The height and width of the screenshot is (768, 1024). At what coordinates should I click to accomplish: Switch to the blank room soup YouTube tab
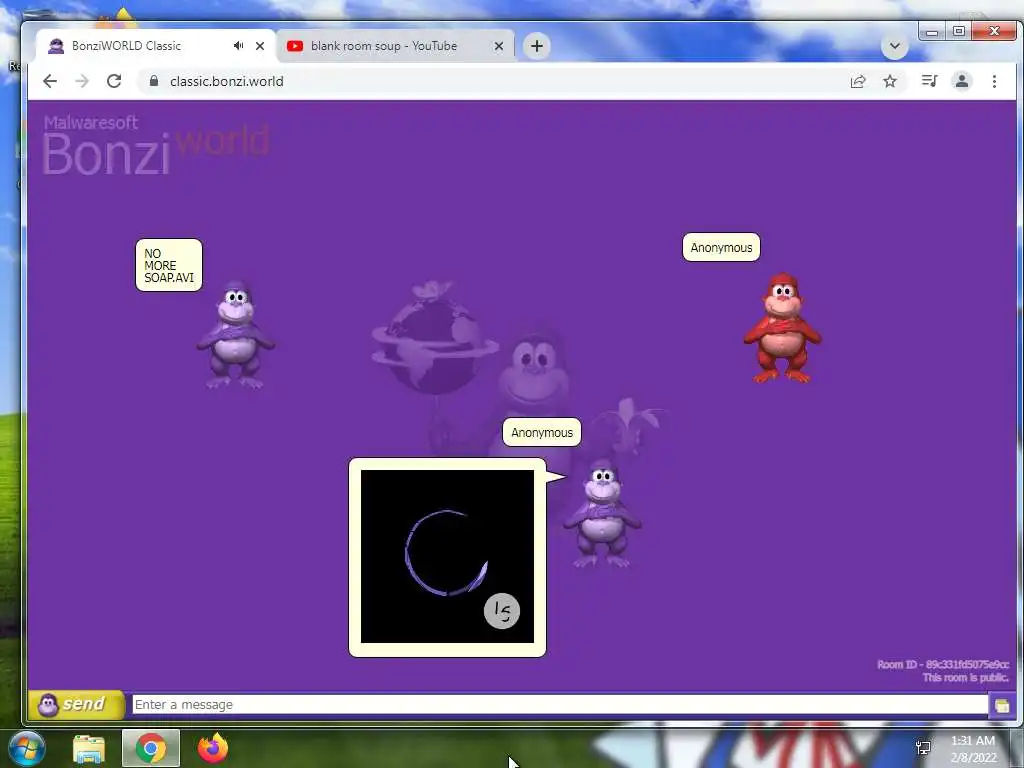[395, 46]
